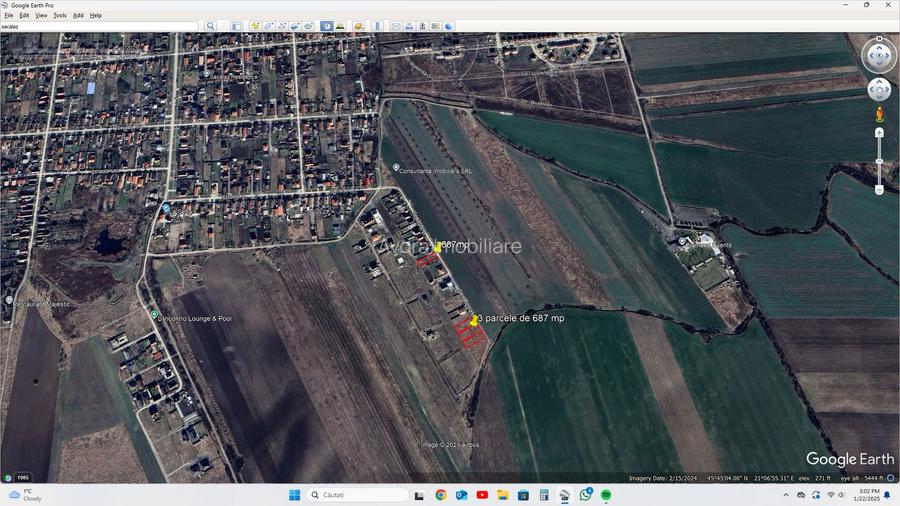This screenshot has height=506, width=900.
Task: Click the search field containing 'sacalaz'
Action: pos(100,26)
